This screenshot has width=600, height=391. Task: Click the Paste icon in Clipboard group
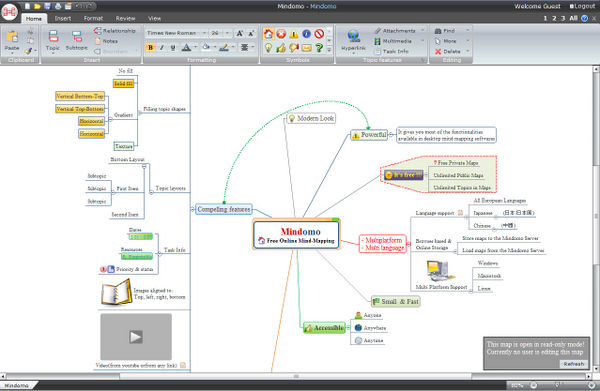pyautogui.click(x=12, y=40)
